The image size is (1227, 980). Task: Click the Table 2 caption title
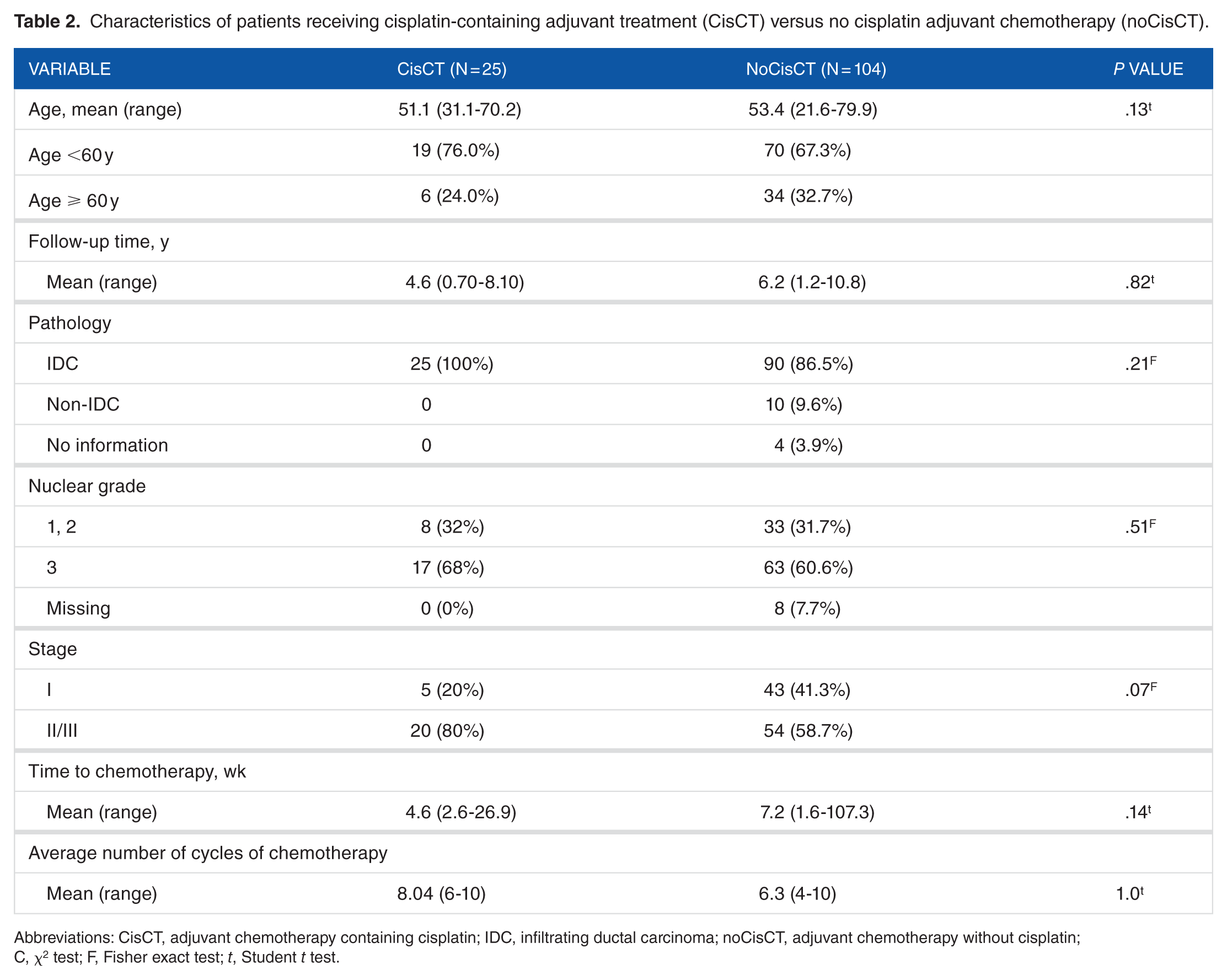click(47, 22)
